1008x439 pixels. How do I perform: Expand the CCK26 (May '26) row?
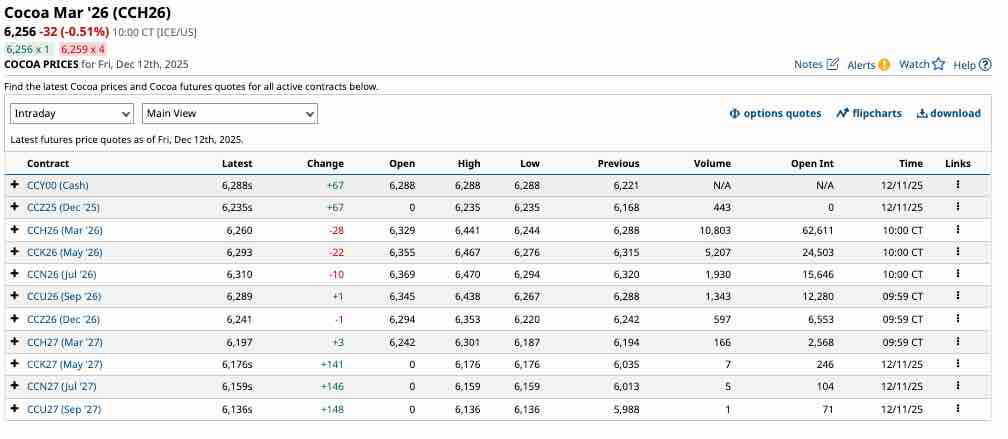[15, 252]
